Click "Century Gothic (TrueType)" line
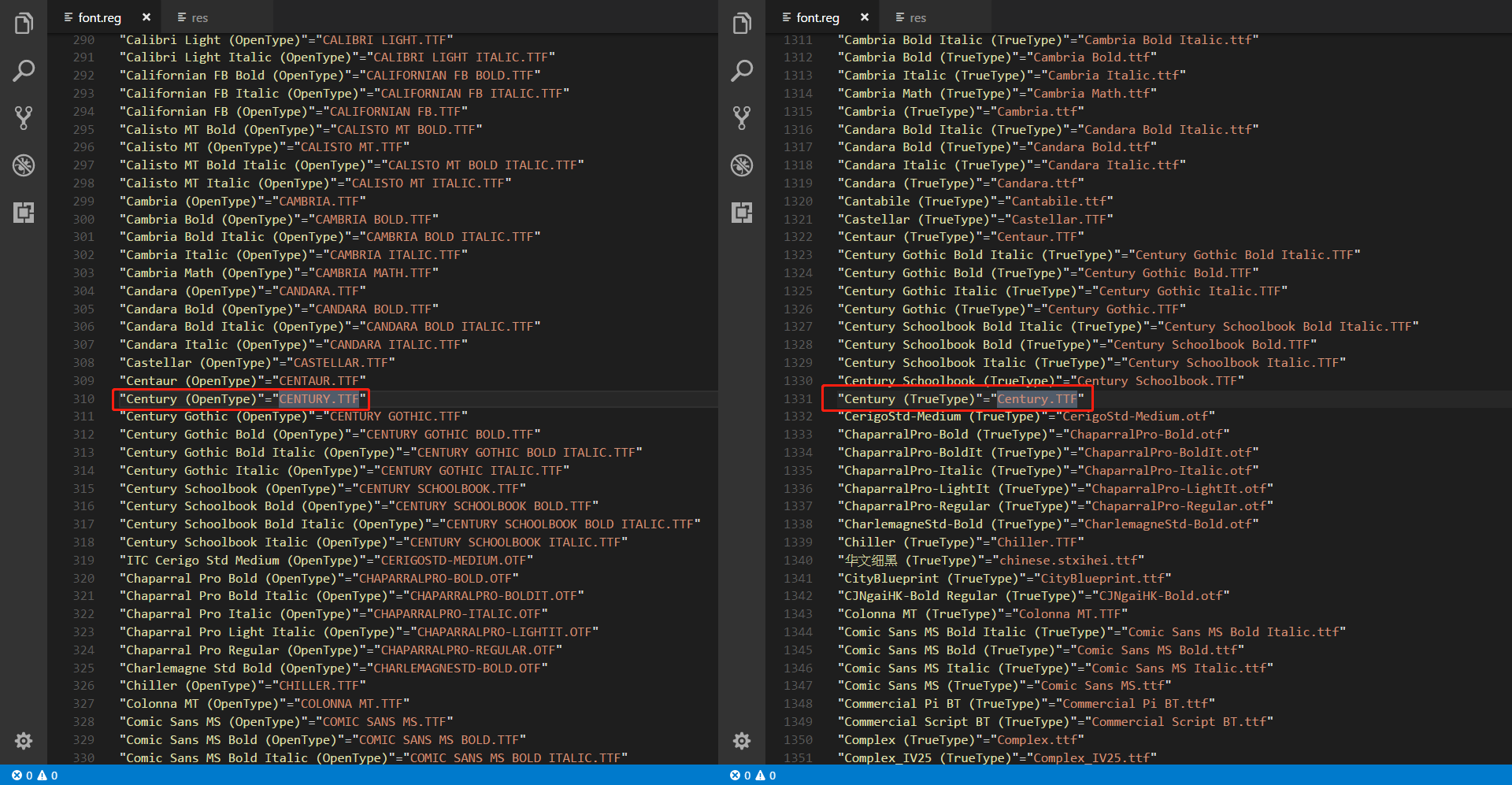Image resolution: width=1512 pixels, height=785 pixels. [1011, 309]
